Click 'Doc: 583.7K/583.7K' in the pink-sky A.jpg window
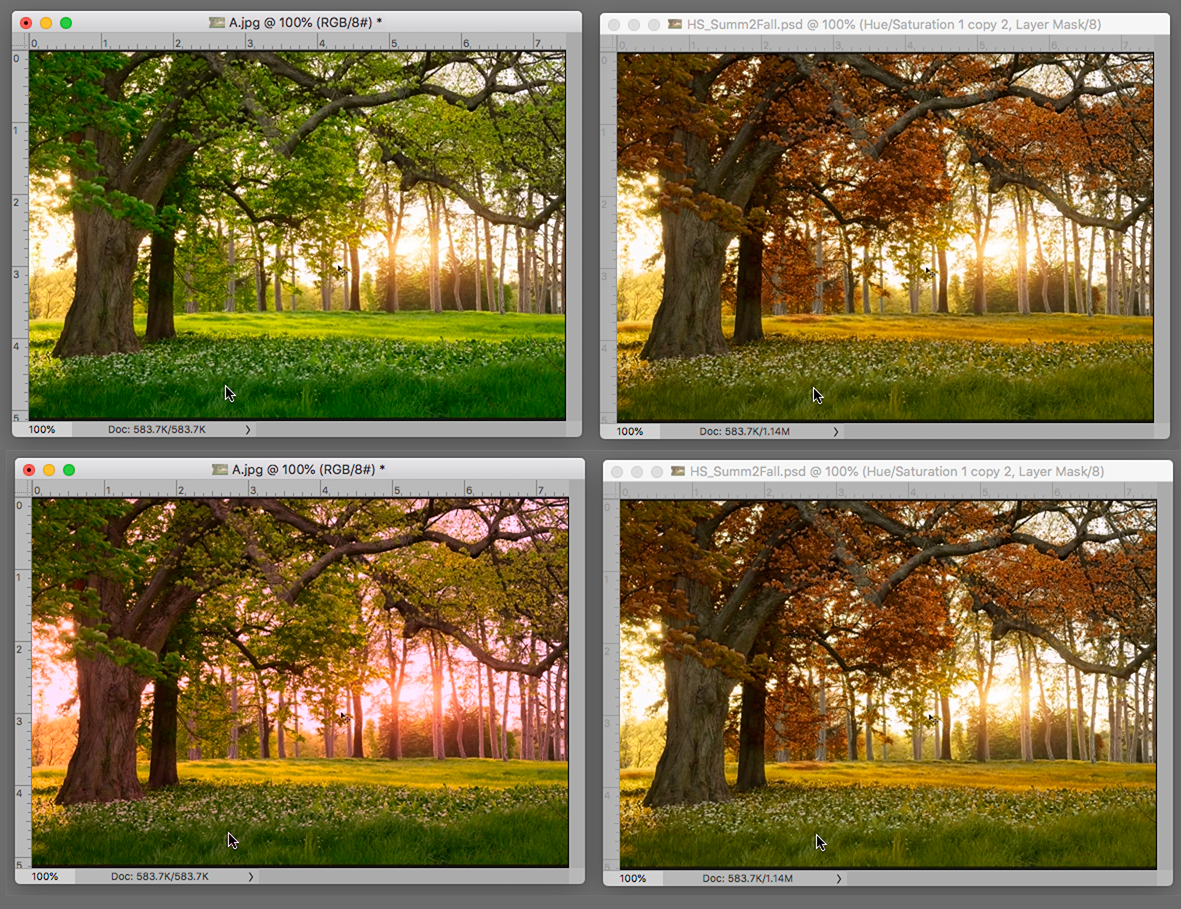This screenshot has width=1181, height=909. (x=160, y=877)
